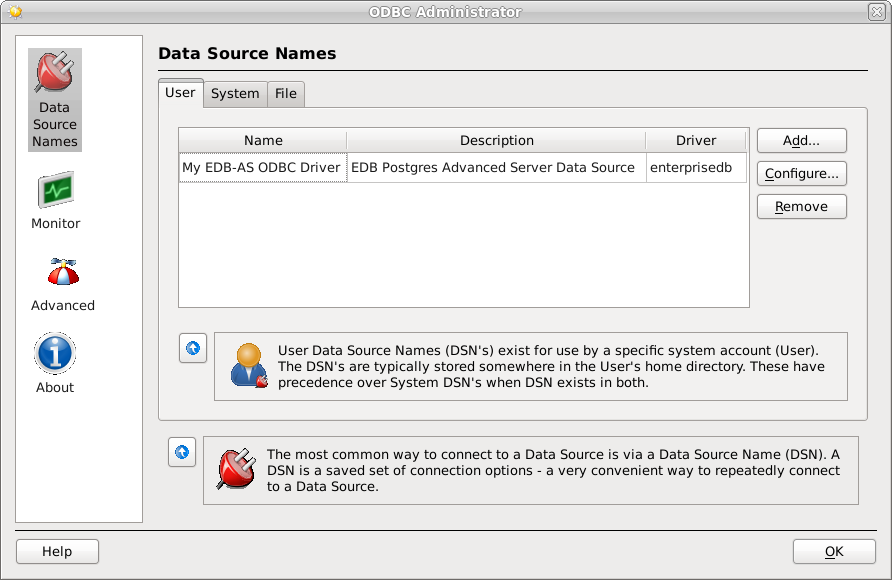Image resolution: width=892 pixels, height=580 pixels.
Task: Switch to the User tab
Action: pyautogui.click(x=180, y=93)
